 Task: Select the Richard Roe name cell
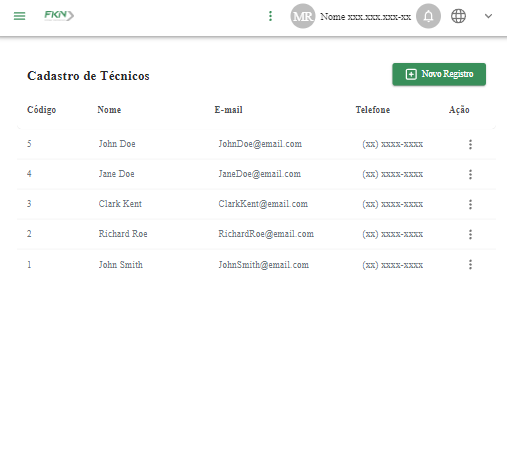123,234
